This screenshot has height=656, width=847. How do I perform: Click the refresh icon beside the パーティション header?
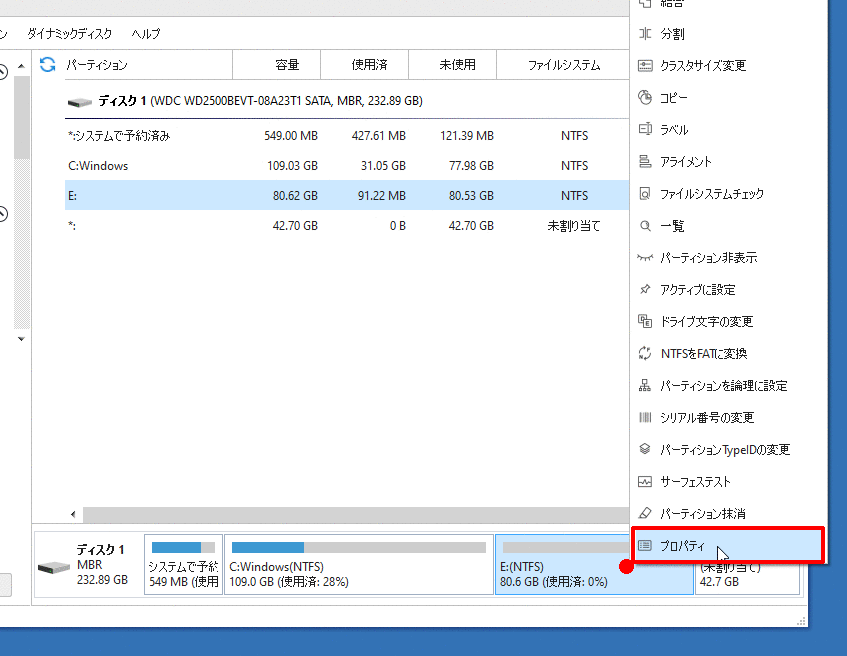tap(47, 65)
